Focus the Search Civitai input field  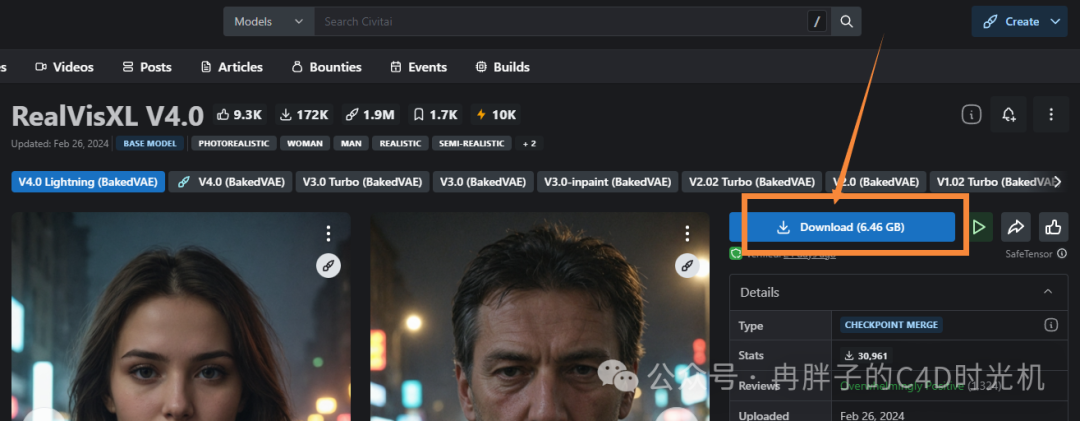click(x=561, y=21)
